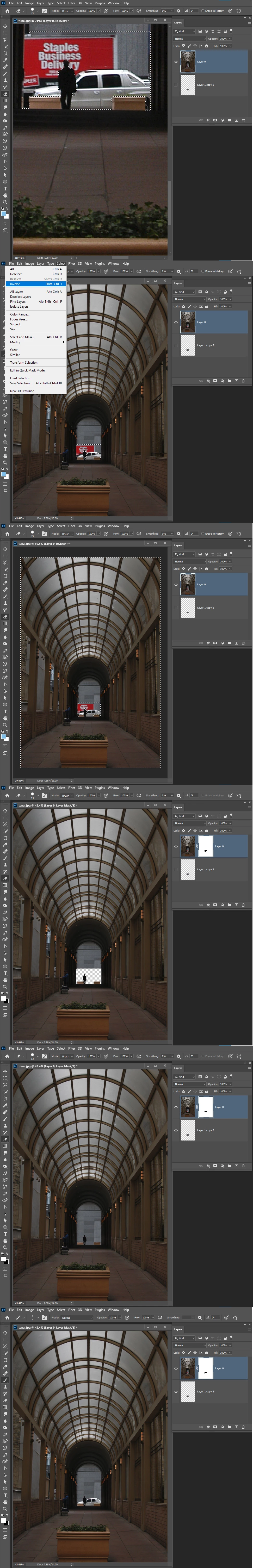
Task: Click the blue foreground color swatch in the 219% window
Action: [4, 213]
